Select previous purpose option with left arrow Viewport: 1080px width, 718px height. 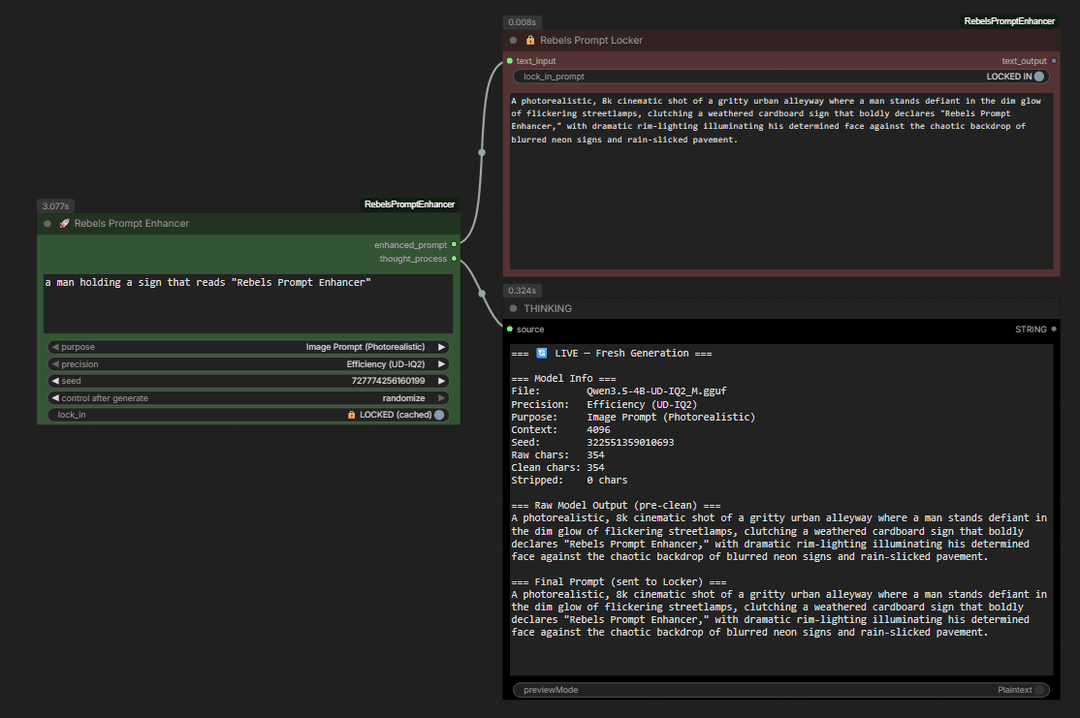(55, 347)
